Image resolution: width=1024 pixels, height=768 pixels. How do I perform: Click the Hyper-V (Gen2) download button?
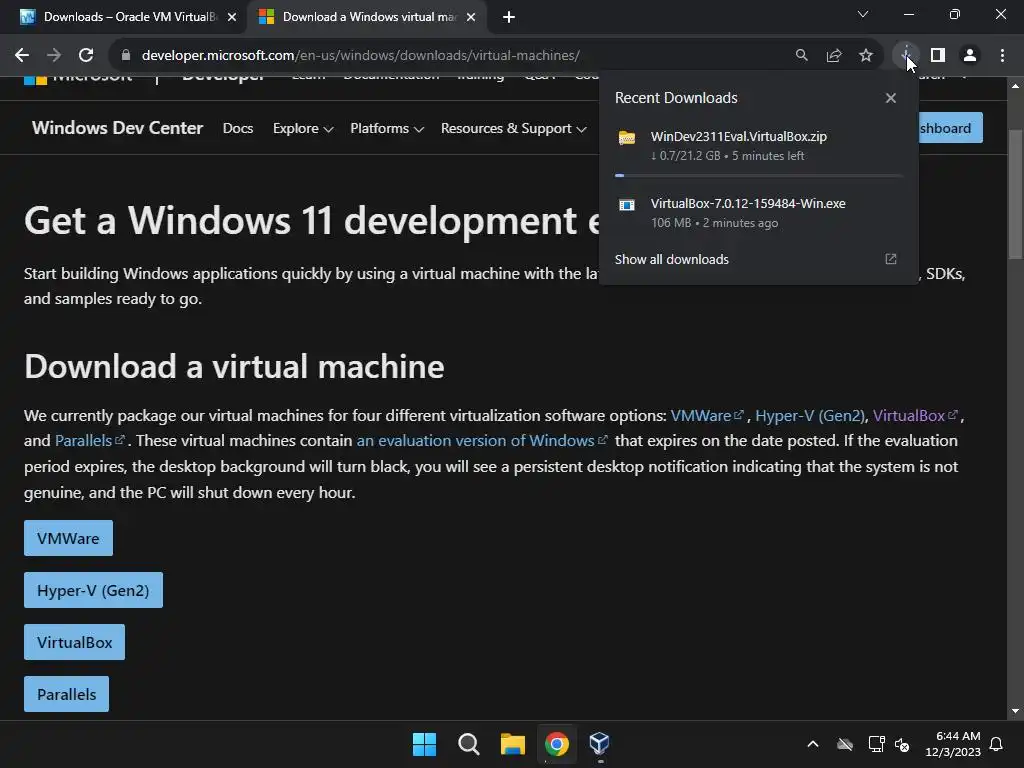[x=93, y=590]
